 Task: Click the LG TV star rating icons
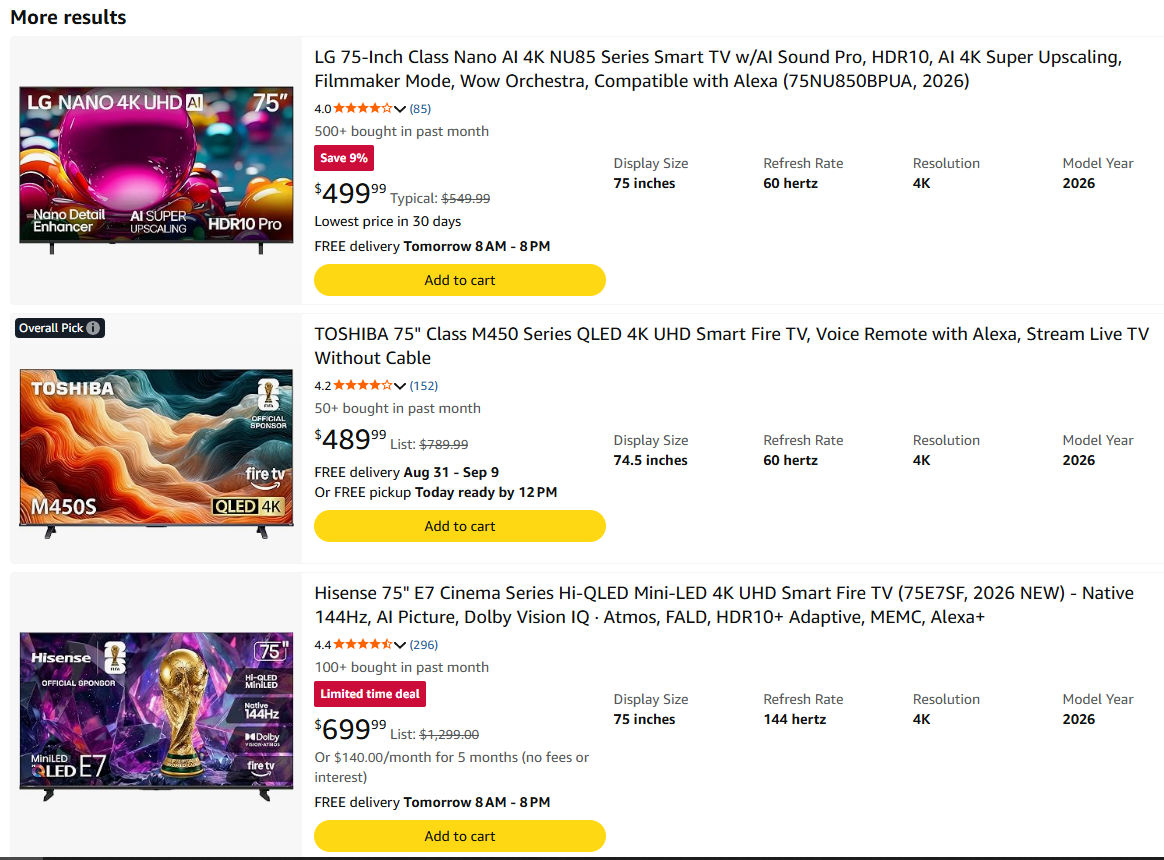[x=362, y=108]
